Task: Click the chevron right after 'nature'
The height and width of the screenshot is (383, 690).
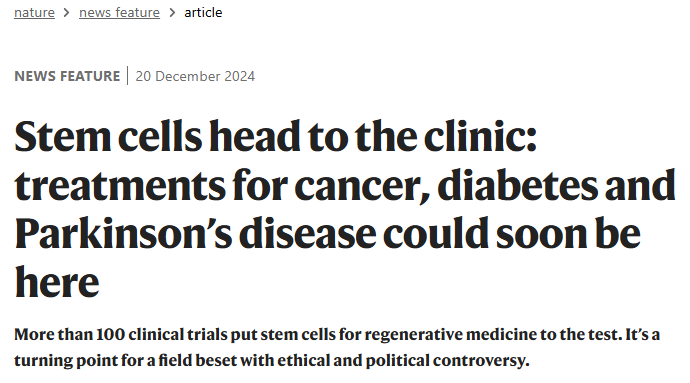Action: (x=66, y=13)
